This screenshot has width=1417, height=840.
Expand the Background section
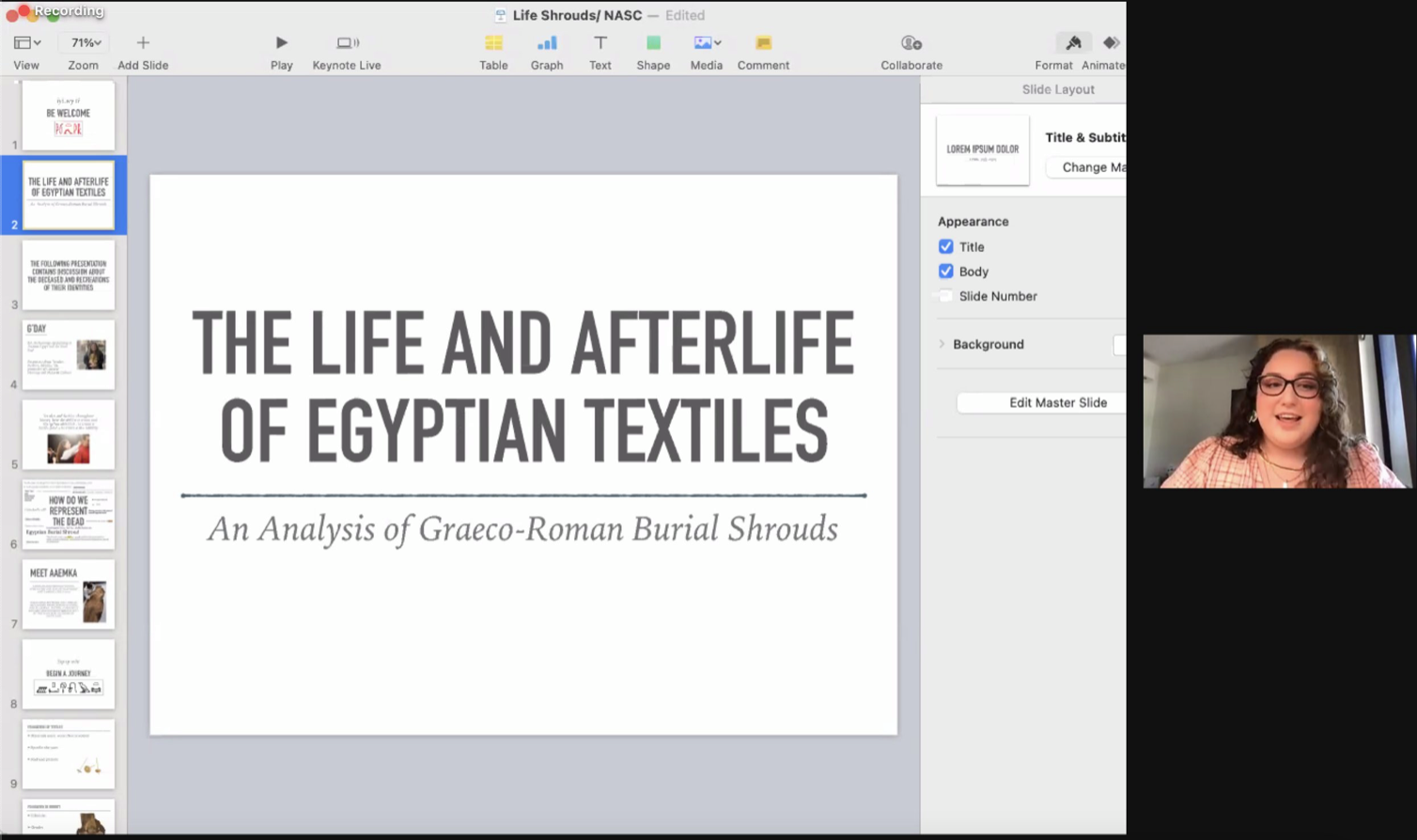coord(942,345)
